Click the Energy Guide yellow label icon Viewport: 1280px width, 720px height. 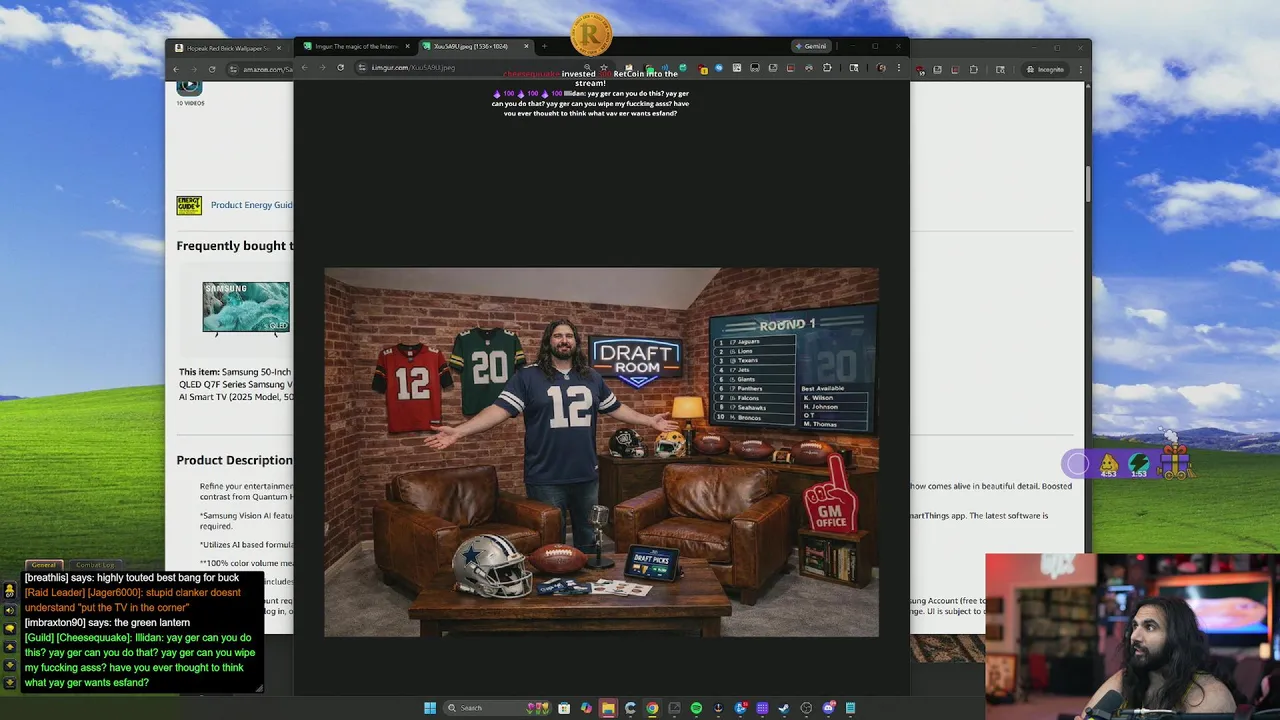[x=189, y=205]
